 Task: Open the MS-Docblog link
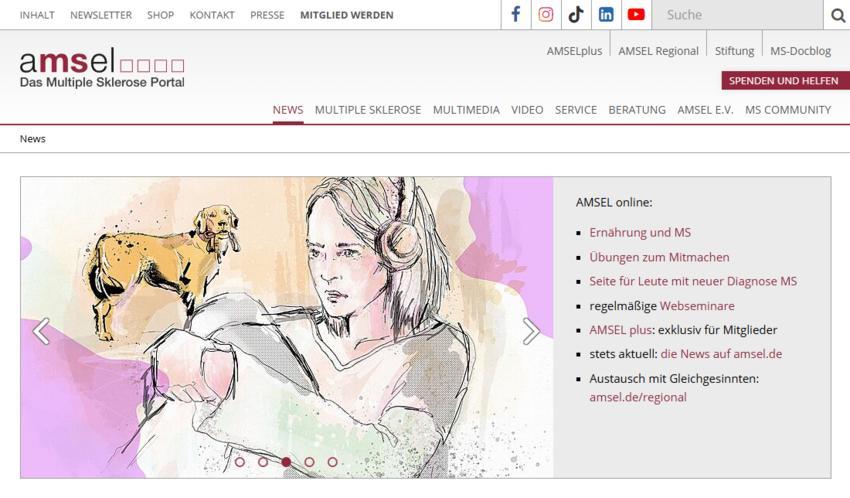(x=800, y=51)
